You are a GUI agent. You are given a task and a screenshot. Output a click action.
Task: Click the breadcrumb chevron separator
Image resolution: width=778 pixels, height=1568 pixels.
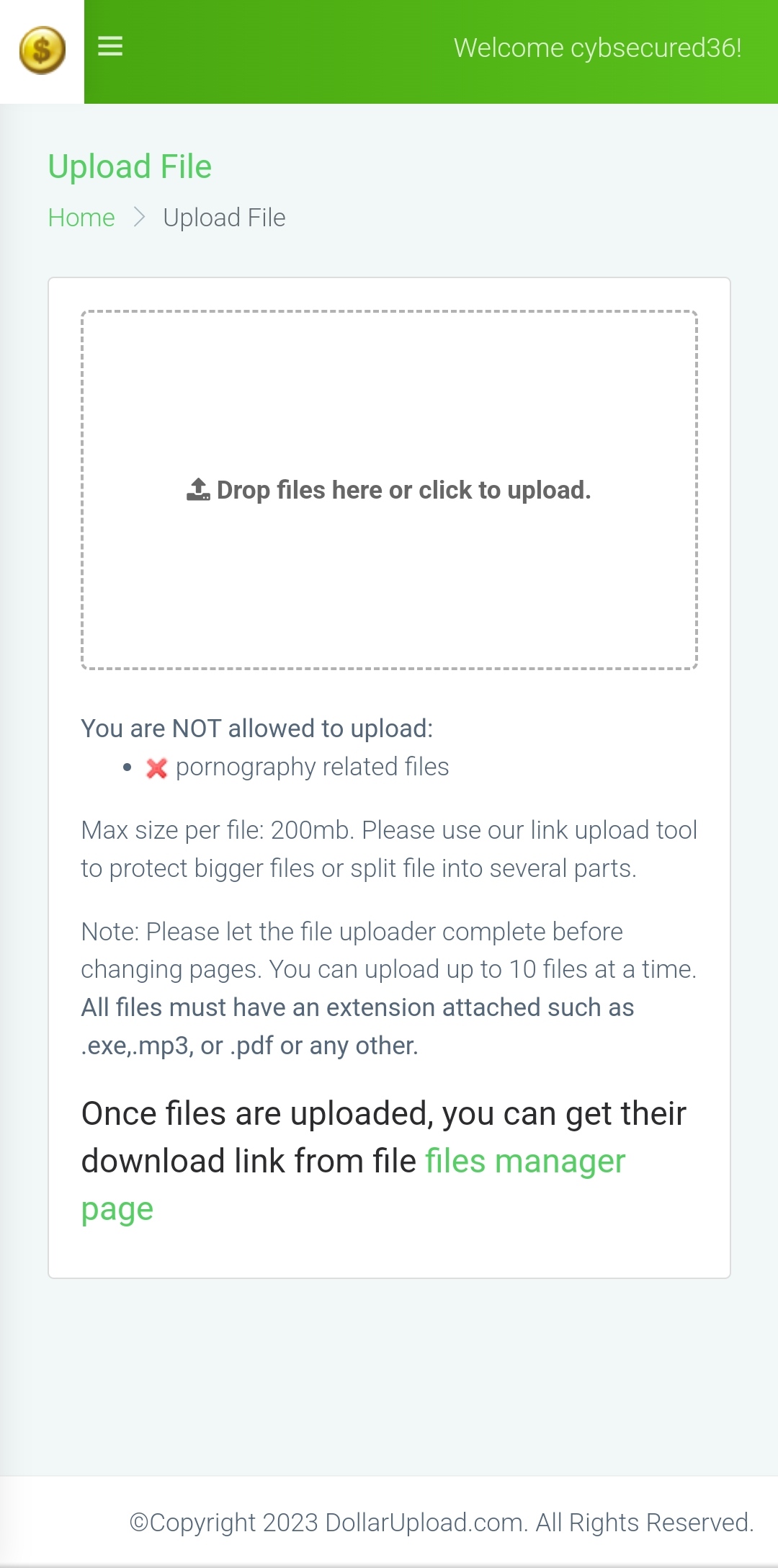pos(140,217)
